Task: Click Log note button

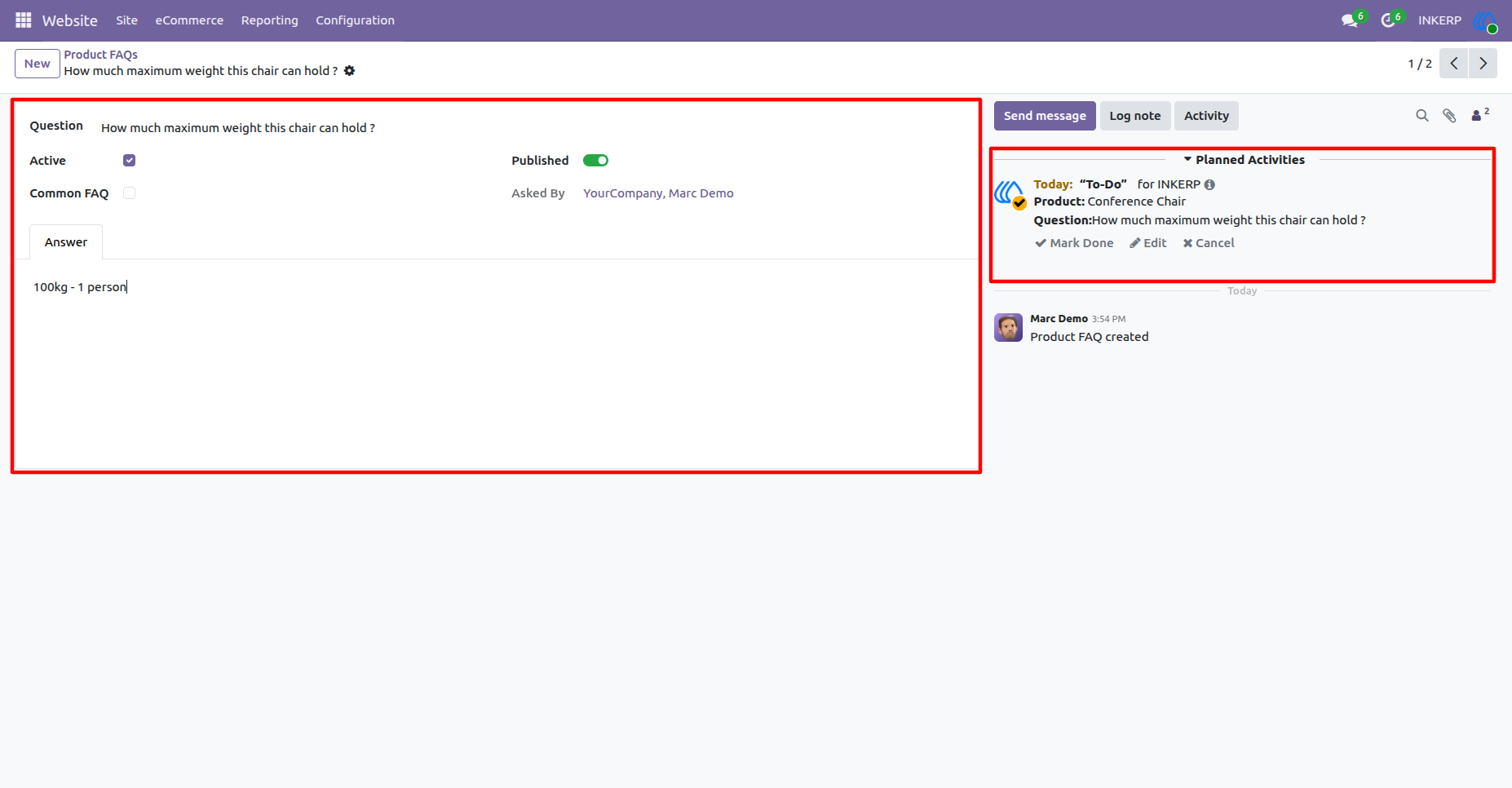Action: [x=1134, y=116]
